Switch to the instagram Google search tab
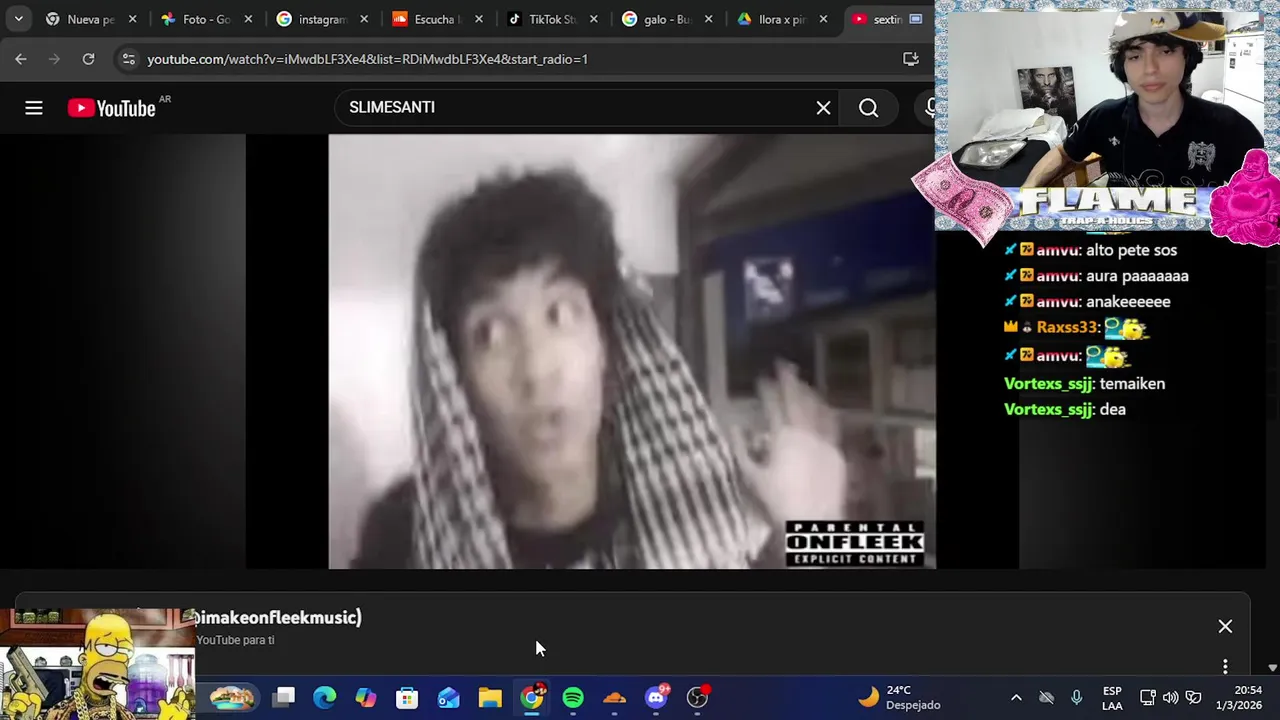 pos(323,19)
